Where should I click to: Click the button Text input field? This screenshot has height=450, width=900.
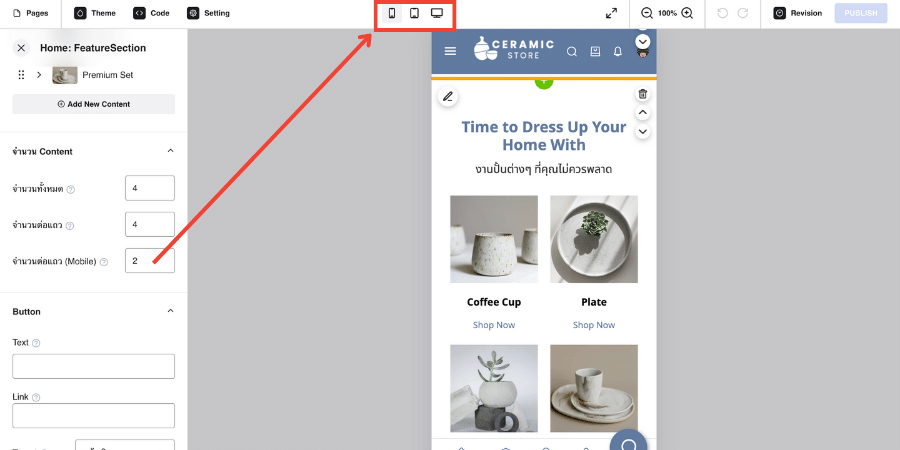coord(94,366)
